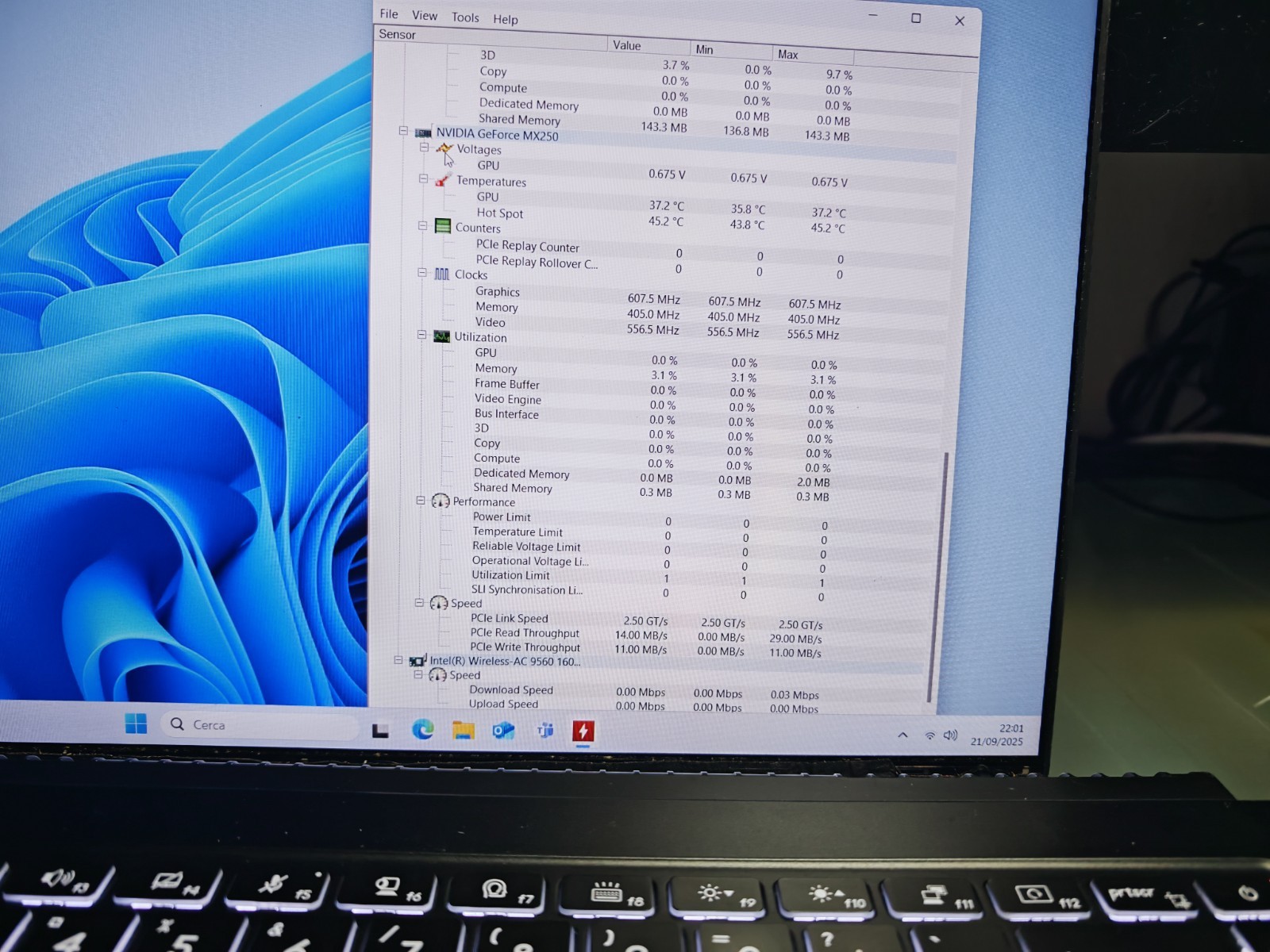Open File Explorer from taskbar
Viewport: 1270px width, 952px height.
click(x=464, y=730)
